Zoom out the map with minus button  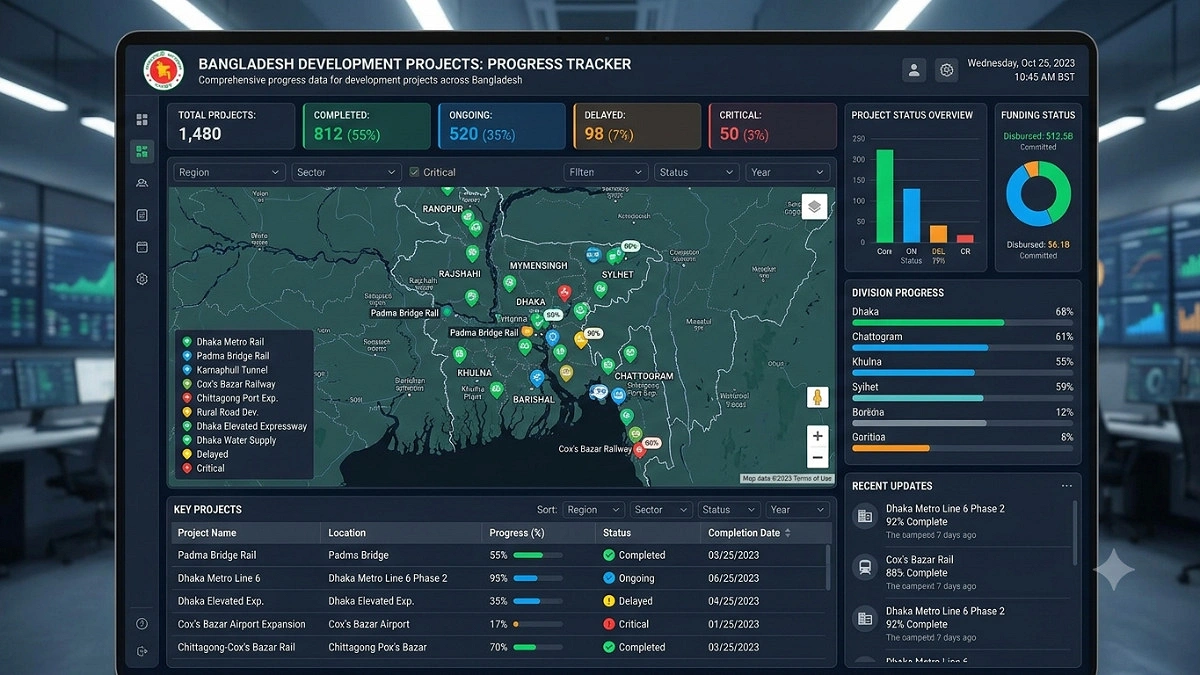tap(817, 458)
